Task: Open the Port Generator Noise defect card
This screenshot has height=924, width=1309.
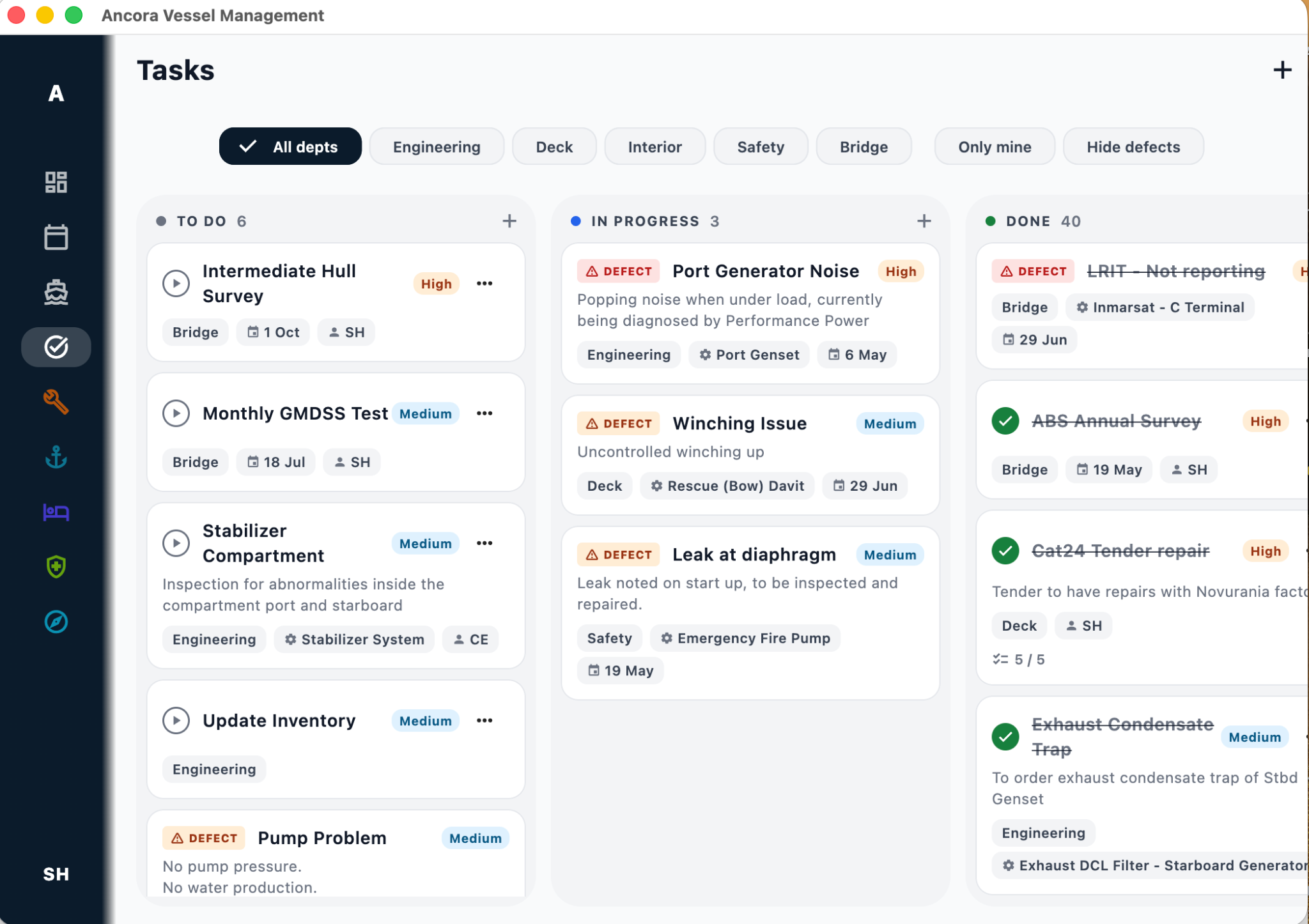Action: (x=750, y=313)
